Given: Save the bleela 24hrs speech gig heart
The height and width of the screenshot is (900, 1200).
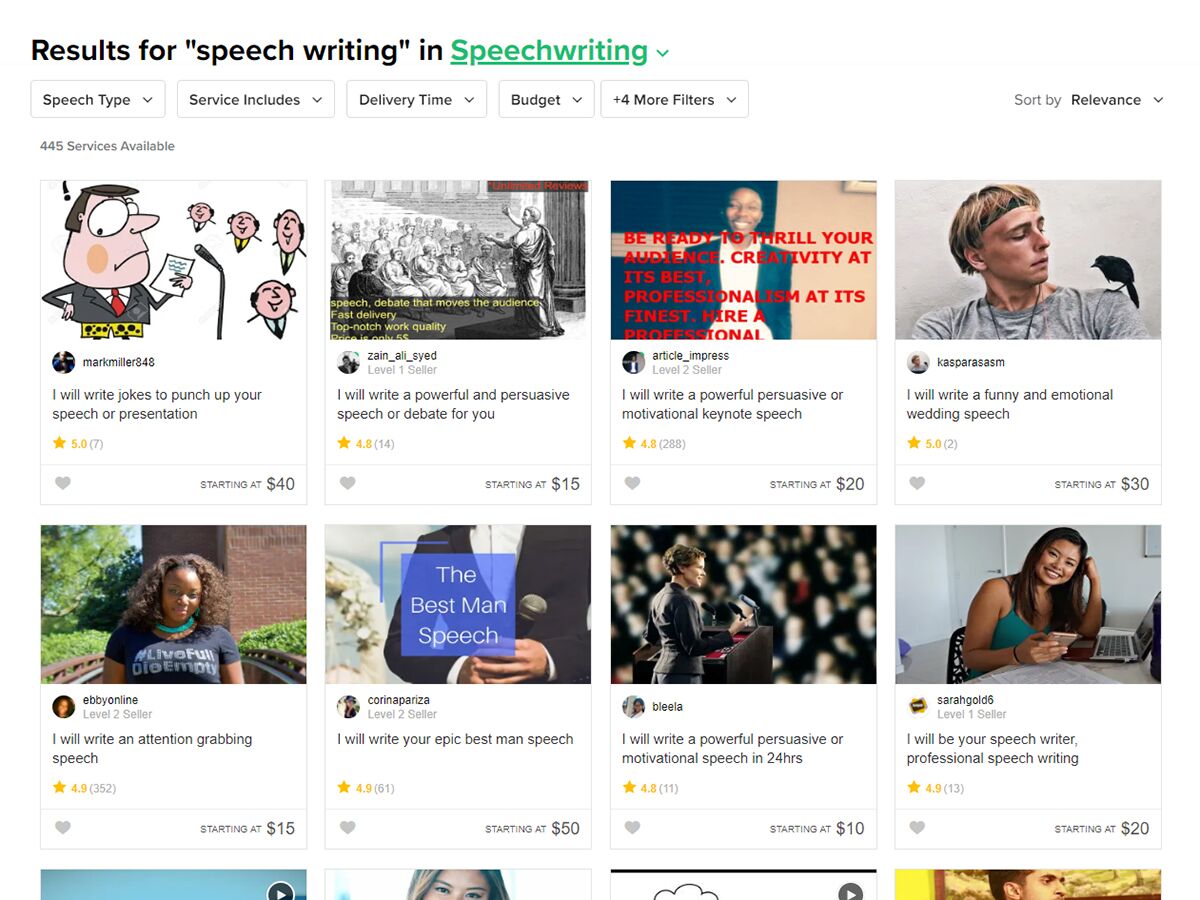Looking at the screenshot, I should 633,828.
